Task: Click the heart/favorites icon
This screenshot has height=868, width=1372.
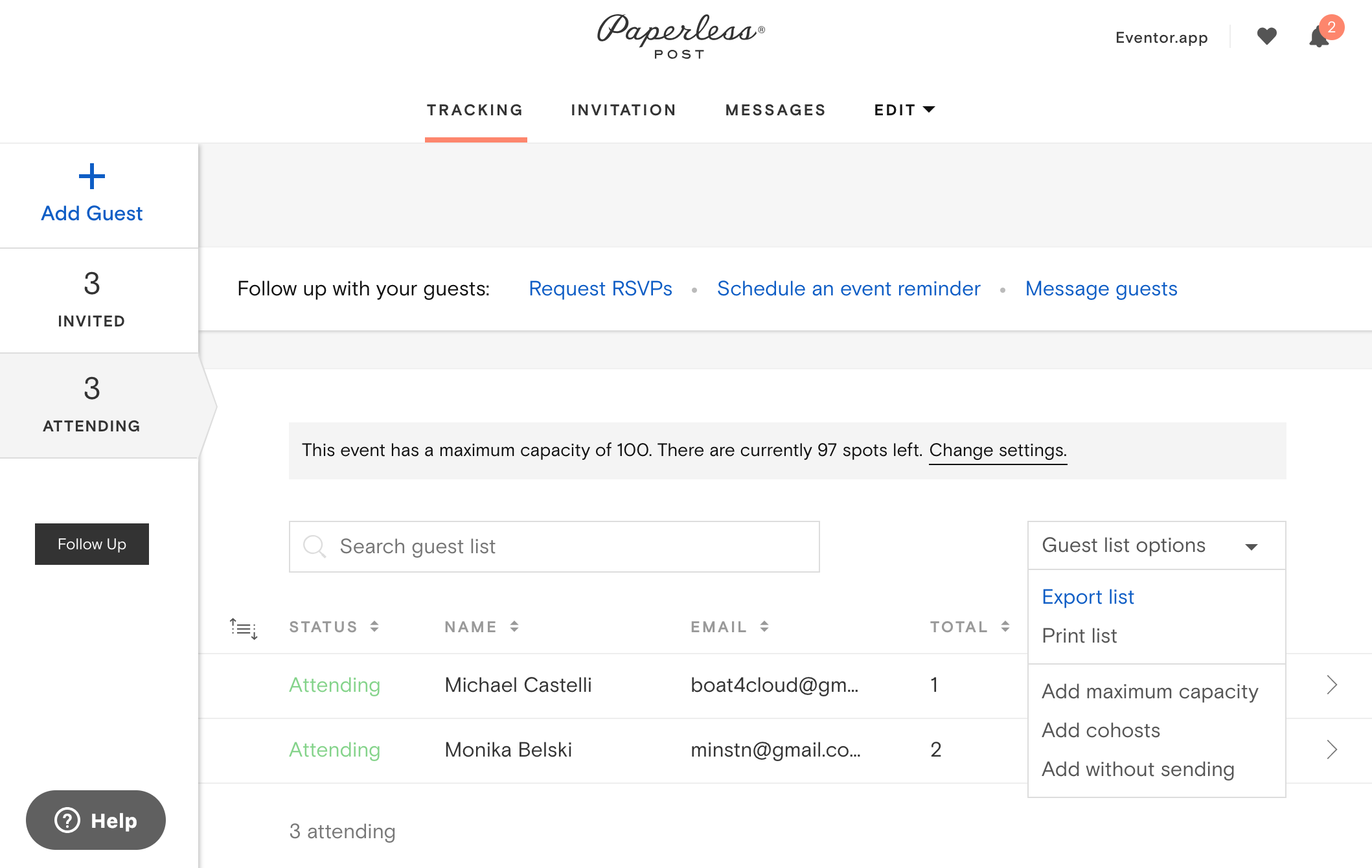Action: pyautogui.click(x=1267, y=37)
